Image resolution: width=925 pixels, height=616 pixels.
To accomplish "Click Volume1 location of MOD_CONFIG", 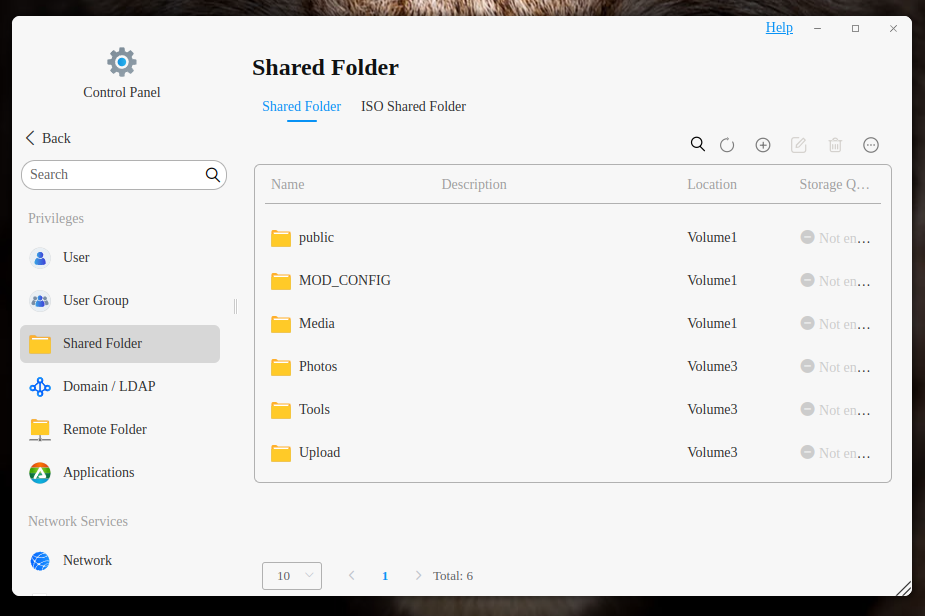I will (712, 280).
